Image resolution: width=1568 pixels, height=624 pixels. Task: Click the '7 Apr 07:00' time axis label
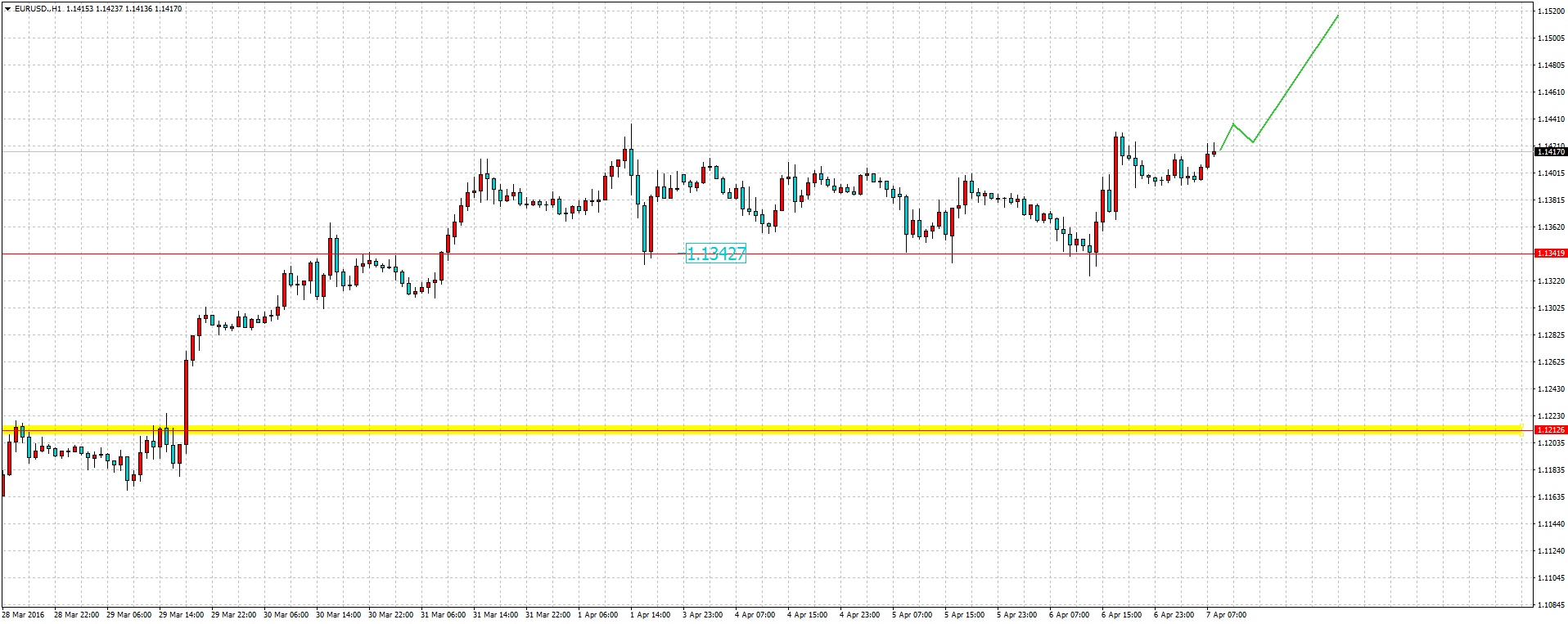coord(1226,615)
